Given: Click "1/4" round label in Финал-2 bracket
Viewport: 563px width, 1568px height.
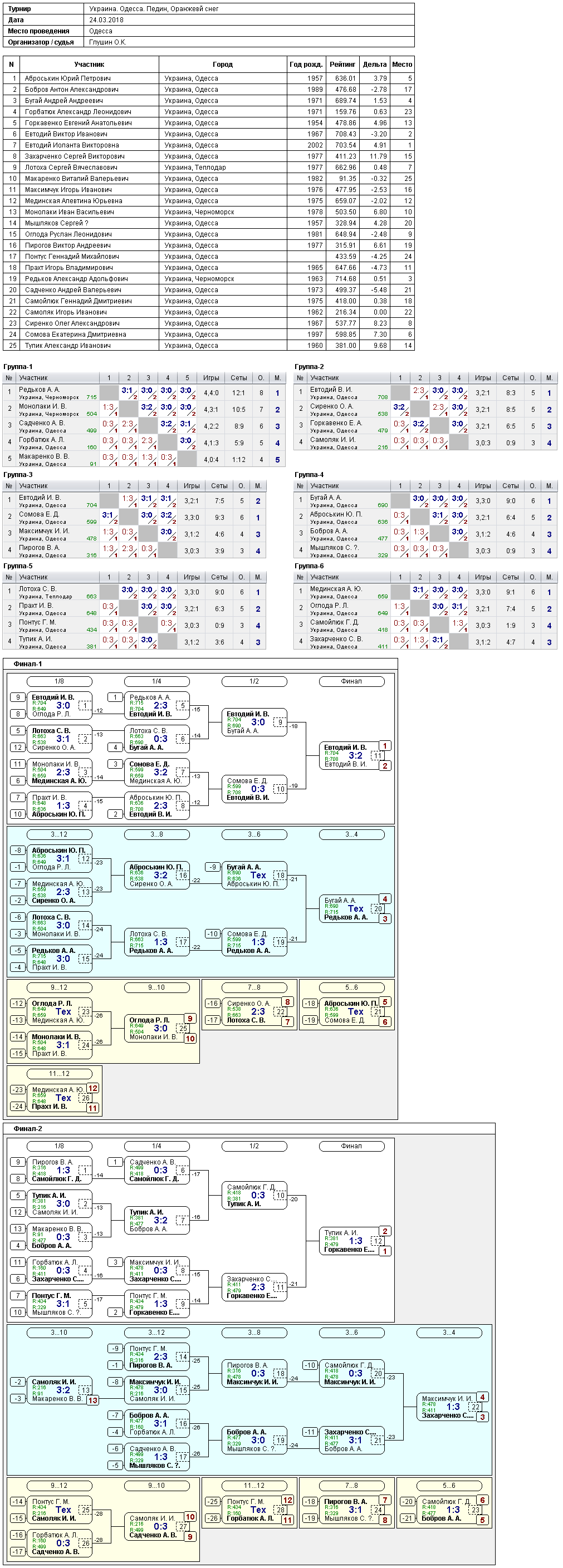Looking at the screenshot, I should pyautogui.click(x=156, y=1146).
